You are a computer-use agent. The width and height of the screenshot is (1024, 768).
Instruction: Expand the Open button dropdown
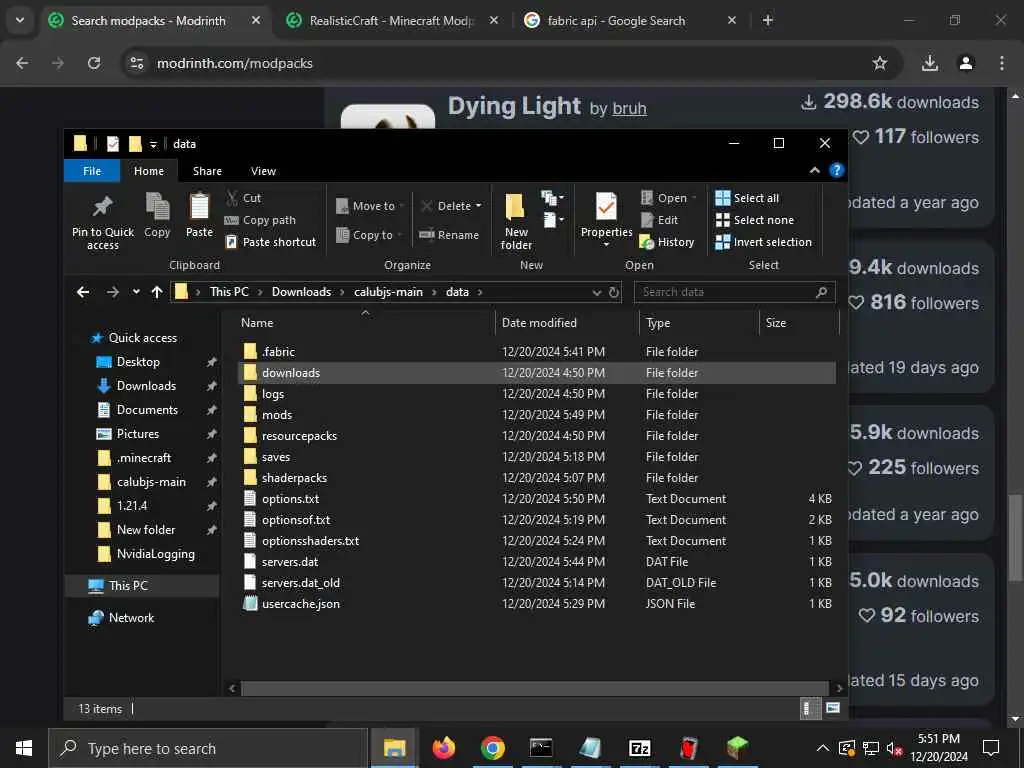tap(694, 198)
